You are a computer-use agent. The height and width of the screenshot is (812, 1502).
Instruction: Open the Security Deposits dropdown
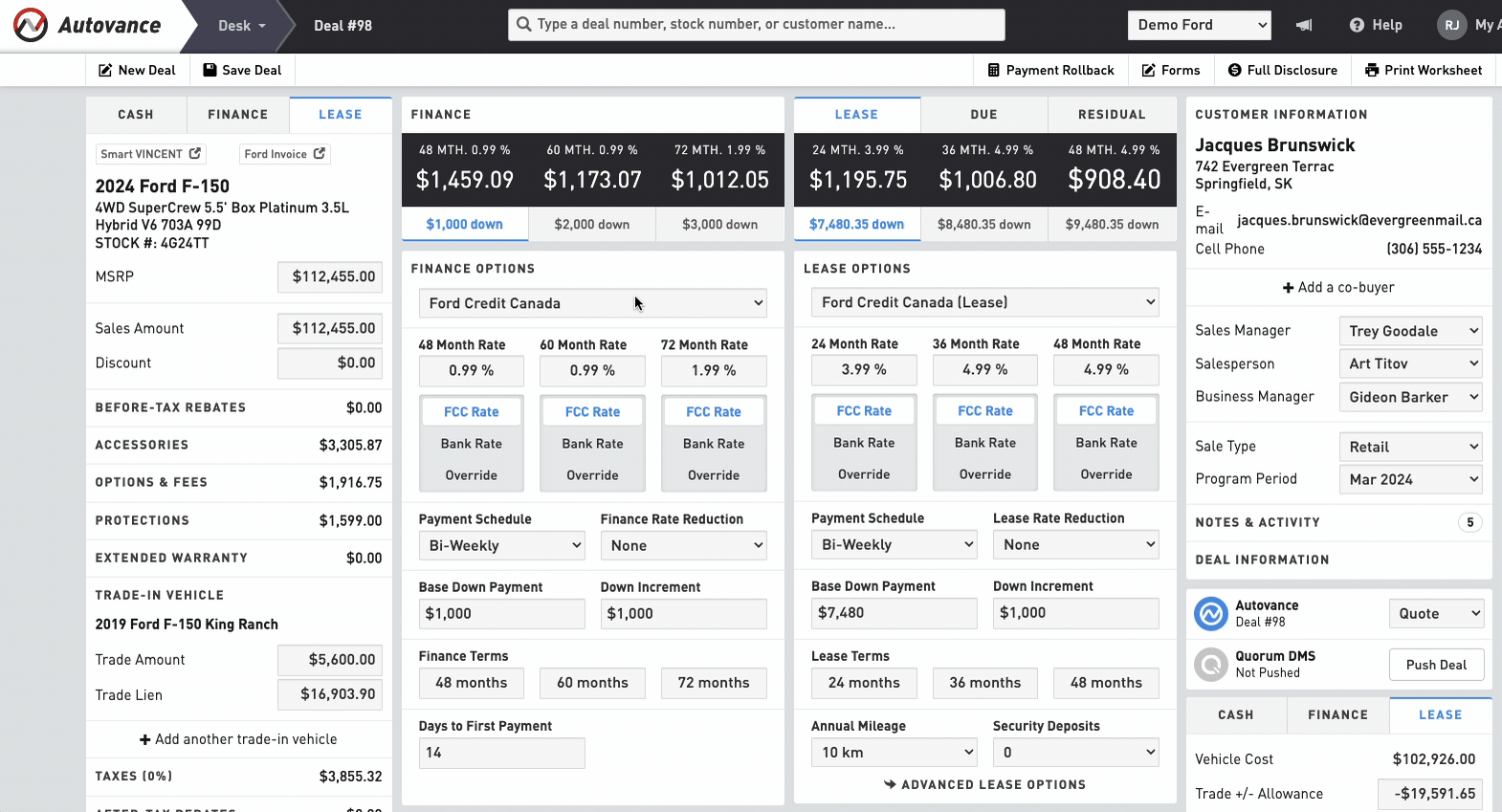(x=1076, y=752)
